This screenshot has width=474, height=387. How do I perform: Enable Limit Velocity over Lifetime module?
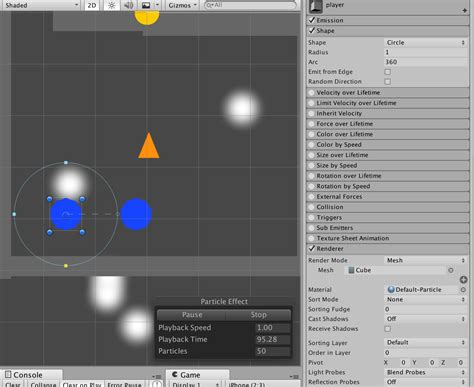pos(312,103)
